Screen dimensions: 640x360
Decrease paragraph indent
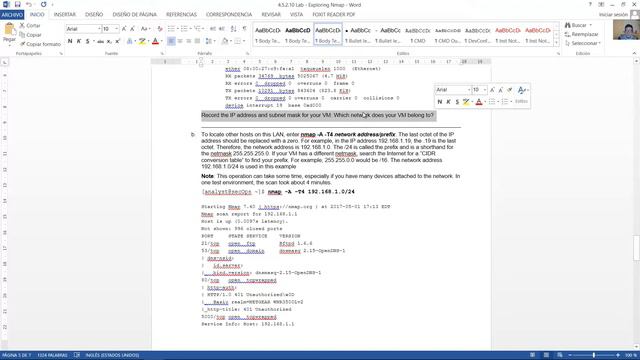coord(213,29)
